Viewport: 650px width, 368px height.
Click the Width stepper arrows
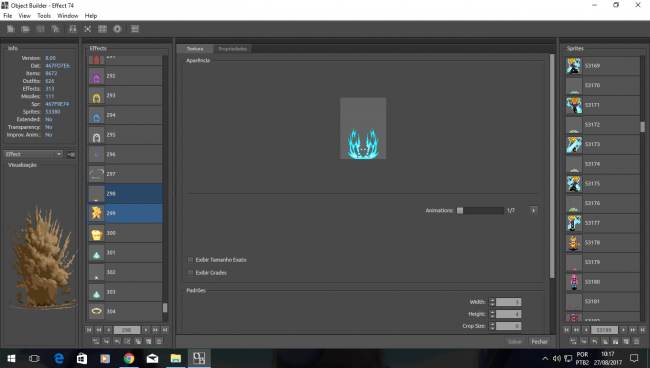[492, 302]
